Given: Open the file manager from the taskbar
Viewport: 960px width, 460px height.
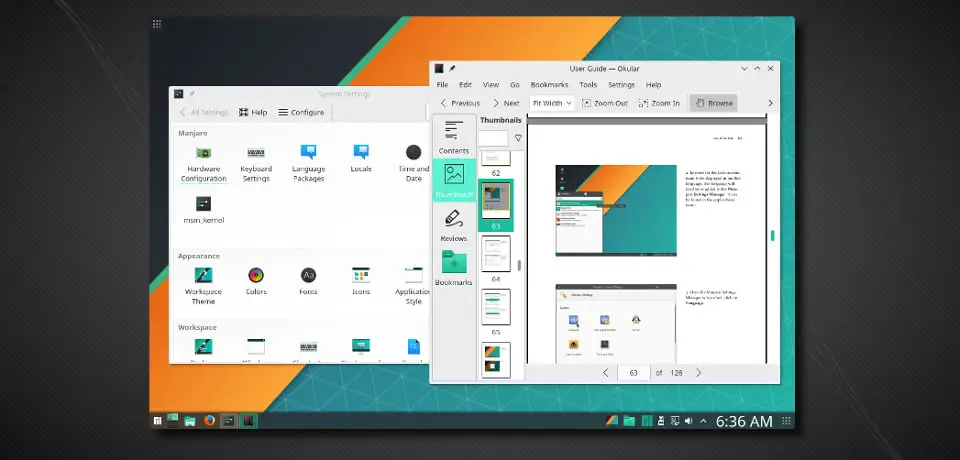Looking at the screenshot, I should coord(190,421).
